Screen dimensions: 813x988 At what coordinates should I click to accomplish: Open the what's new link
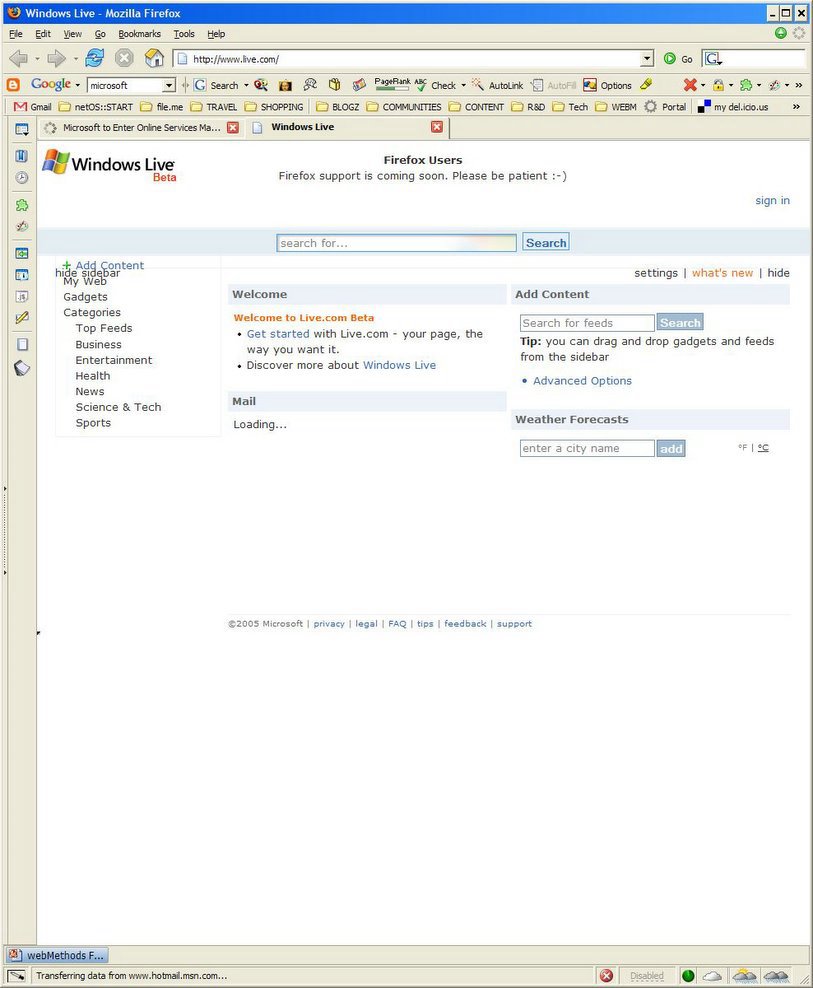[722, 273]
